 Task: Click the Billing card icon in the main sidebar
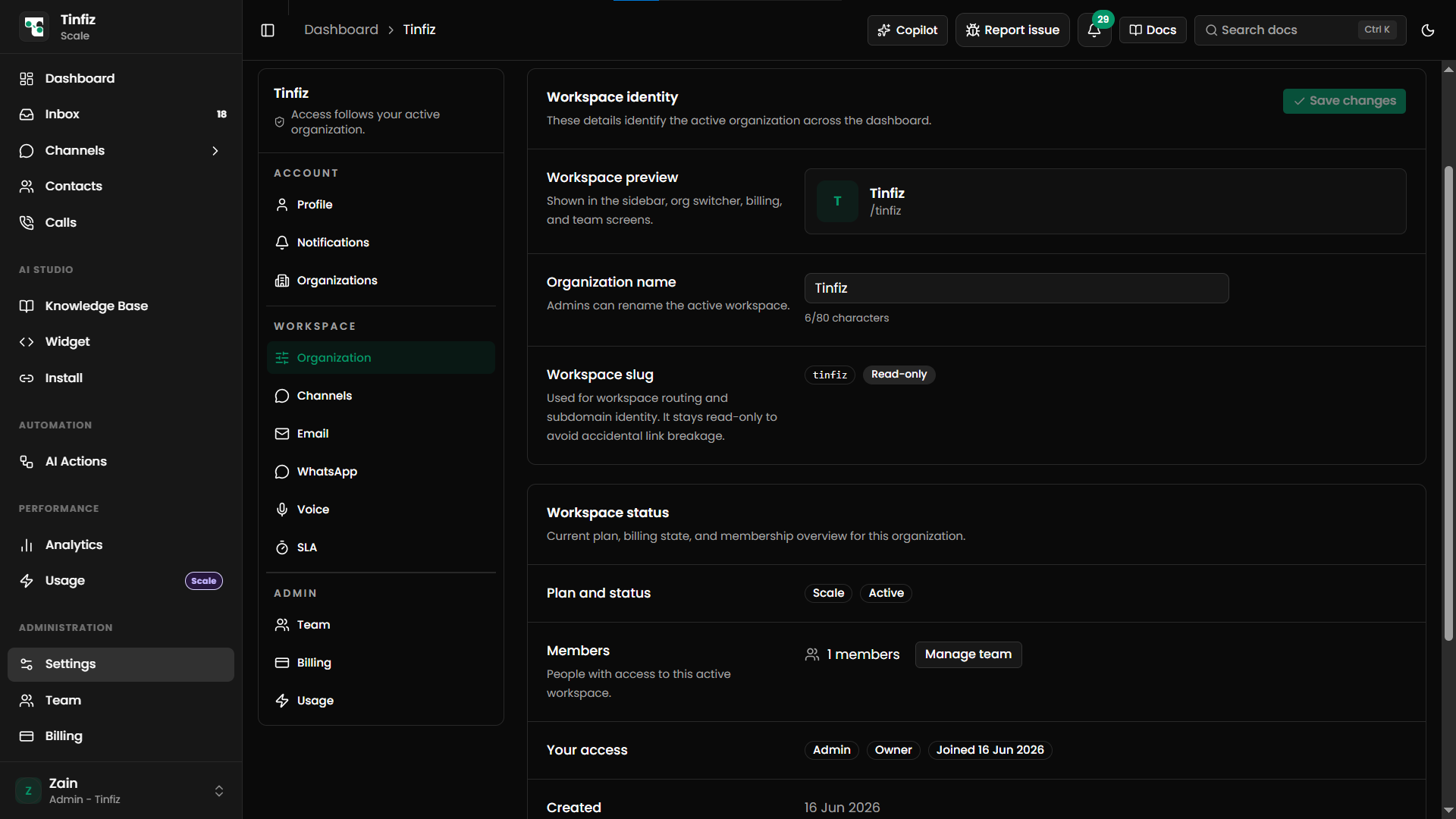pyautogui.click(x=27, y=736)
